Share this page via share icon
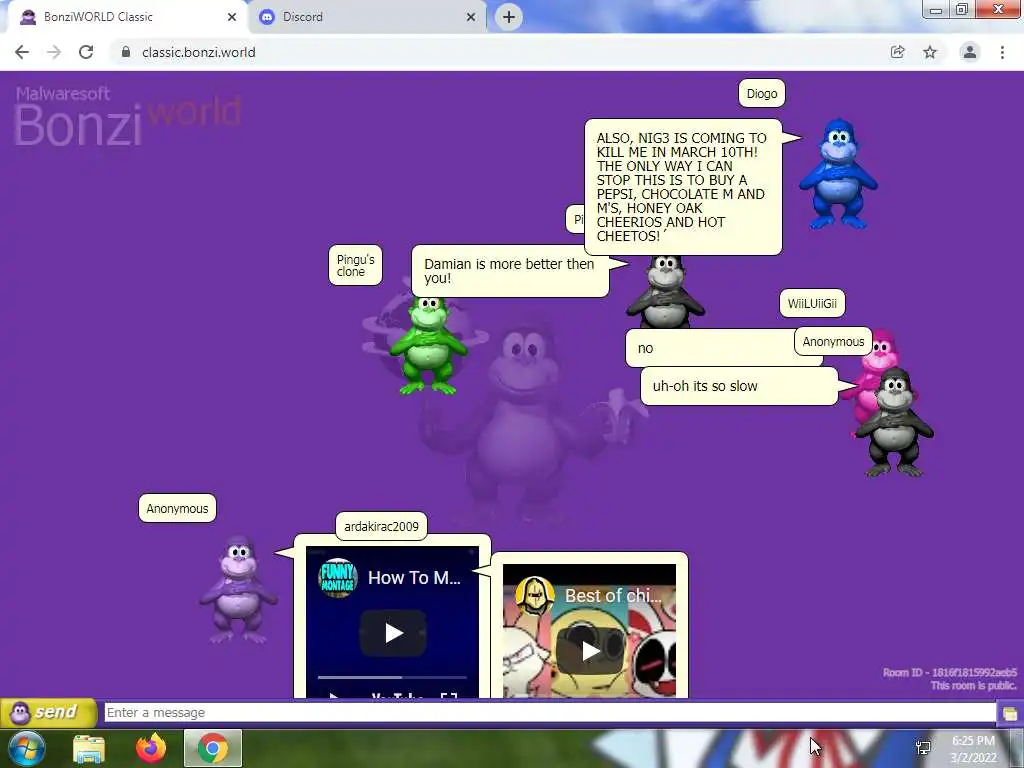This screenshot has height=768, width=1024. coord(898,52)
